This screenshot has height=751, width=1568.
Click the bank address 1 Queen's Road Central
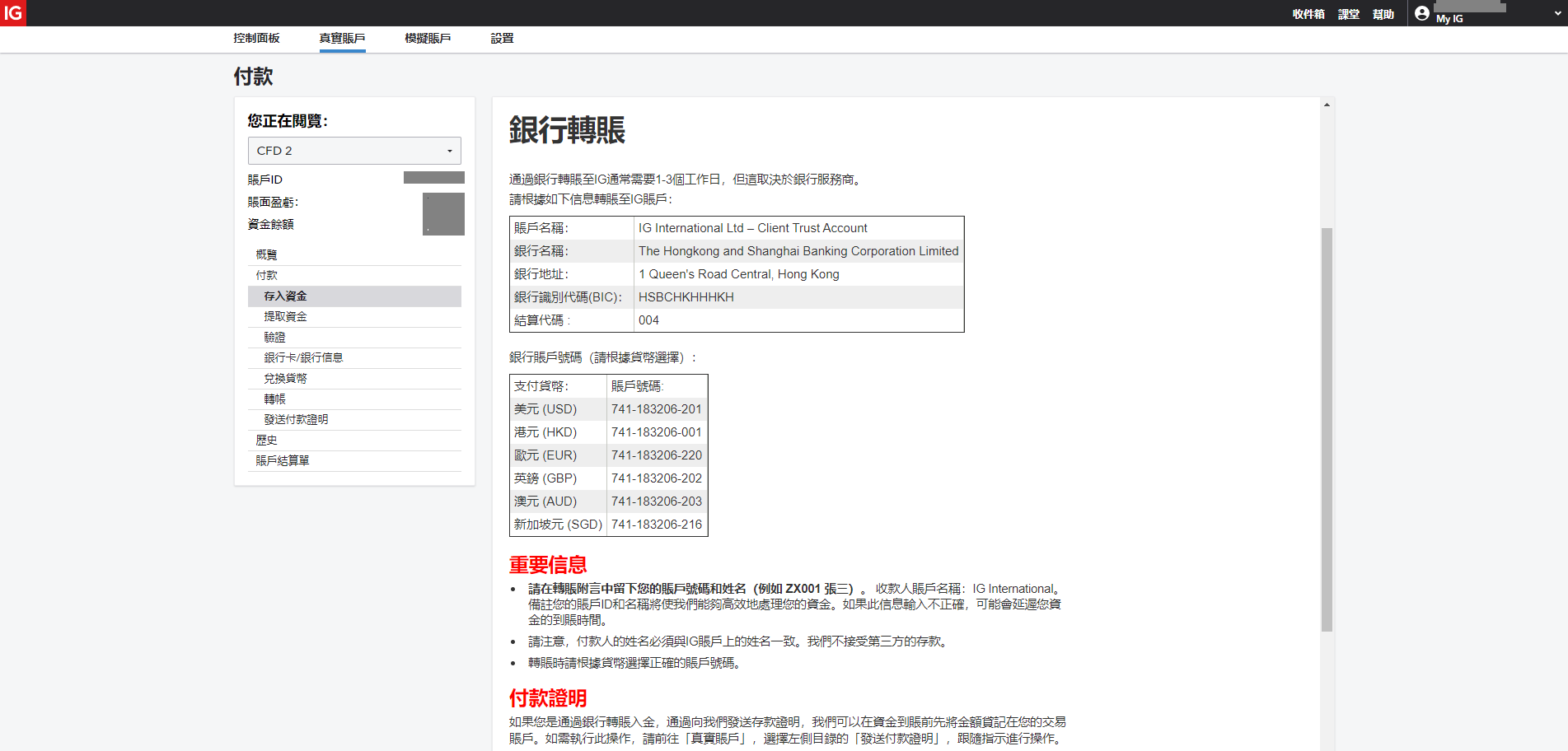pos(739,274)
